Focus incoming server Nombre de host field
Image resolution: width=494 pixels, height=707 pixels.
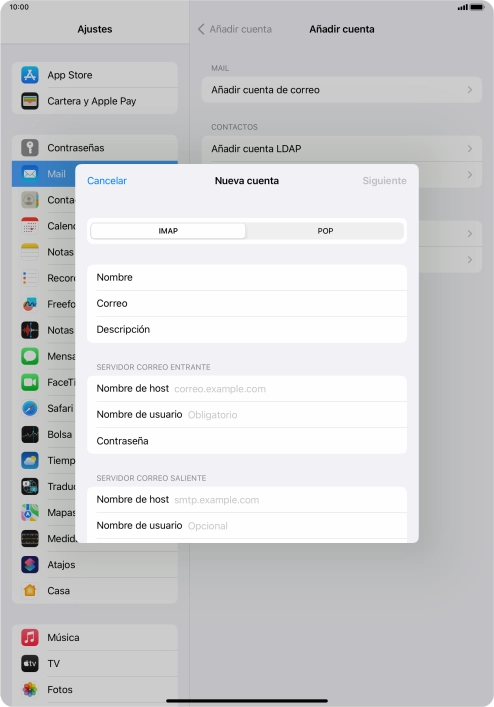pos(247,389)
